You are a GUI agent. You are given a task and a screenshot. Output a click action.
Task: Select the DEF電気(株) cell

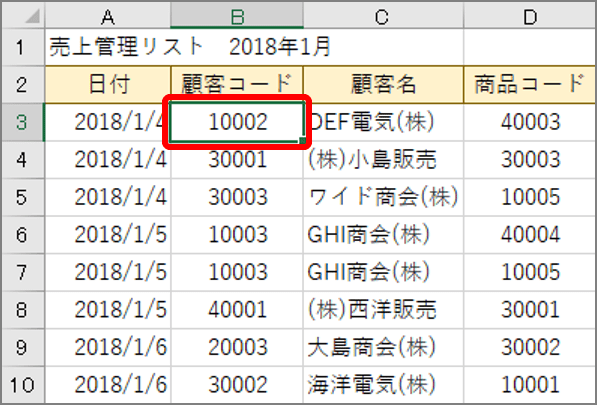(383, 122)
